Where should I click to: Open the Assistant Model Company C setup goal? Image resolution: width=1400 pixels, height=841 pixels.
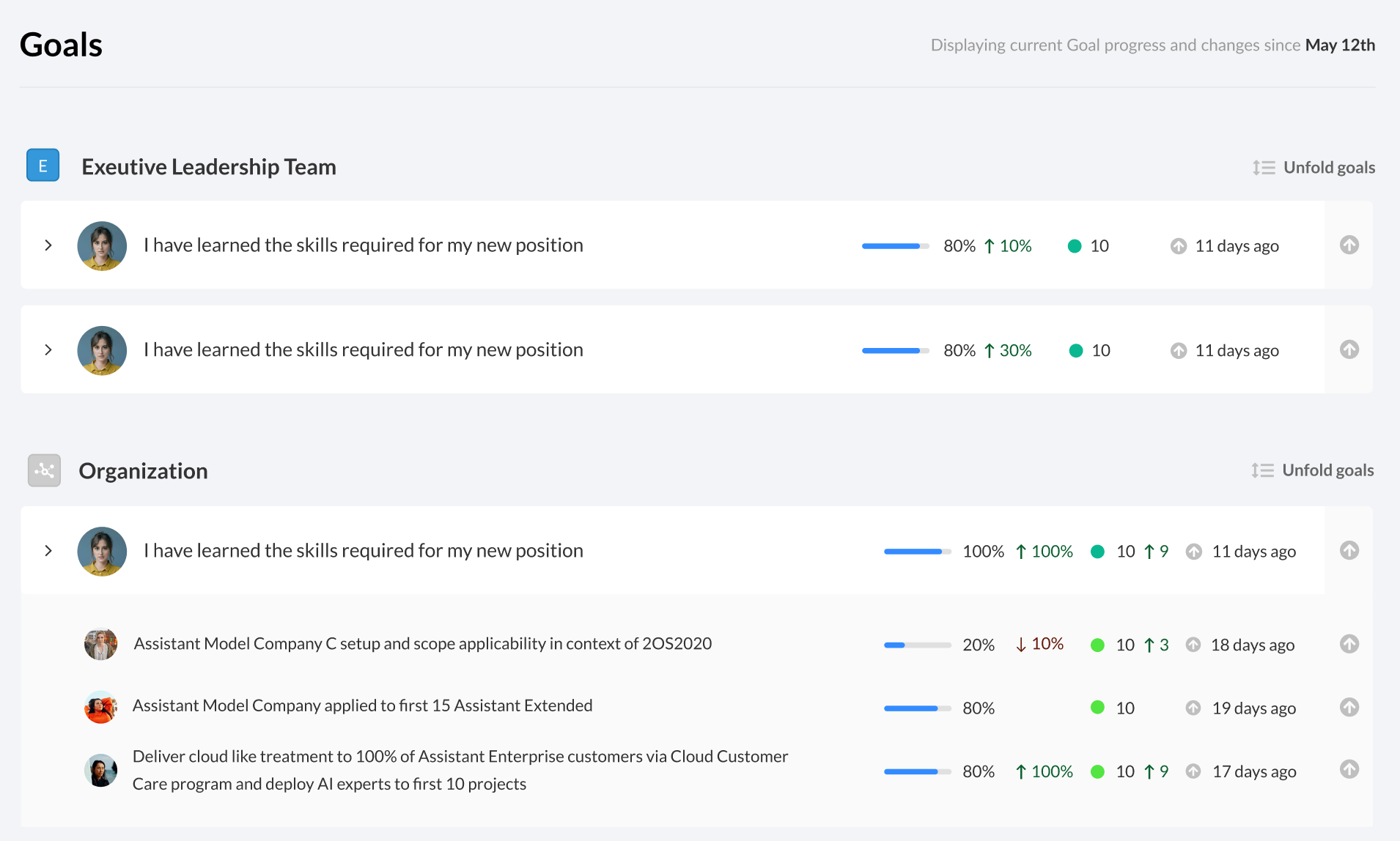(423, 643)
